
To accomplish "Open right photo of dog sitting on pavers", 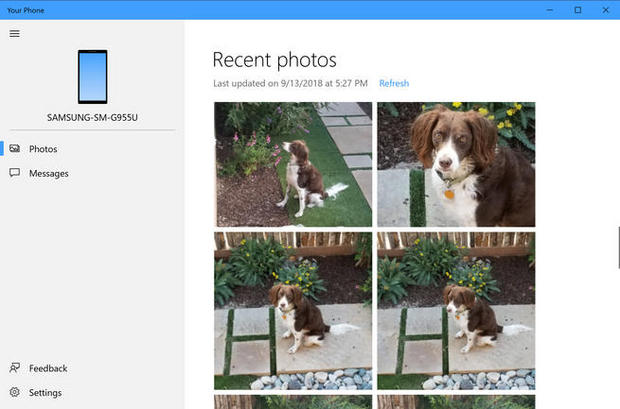I will [456, 311].
